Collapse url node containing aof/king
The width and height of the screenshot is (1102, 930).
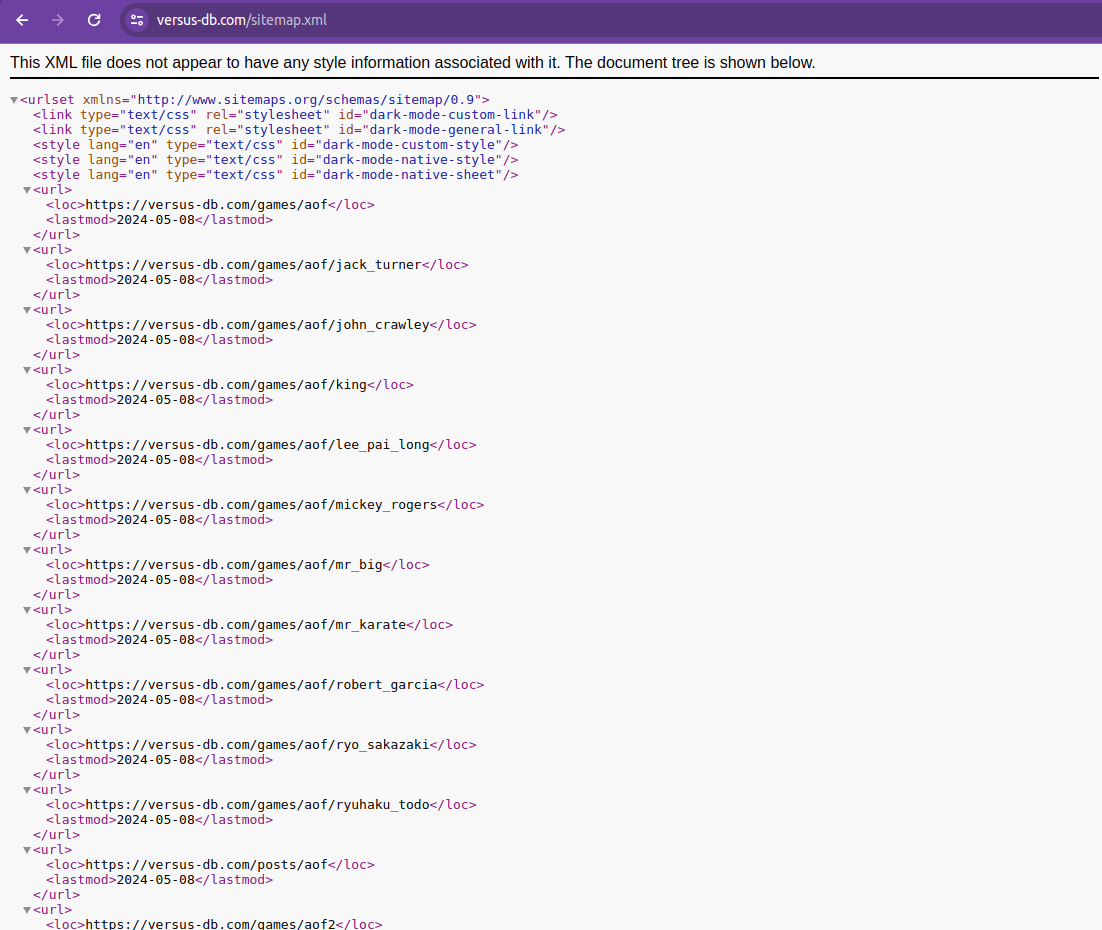tap(27, 370)
